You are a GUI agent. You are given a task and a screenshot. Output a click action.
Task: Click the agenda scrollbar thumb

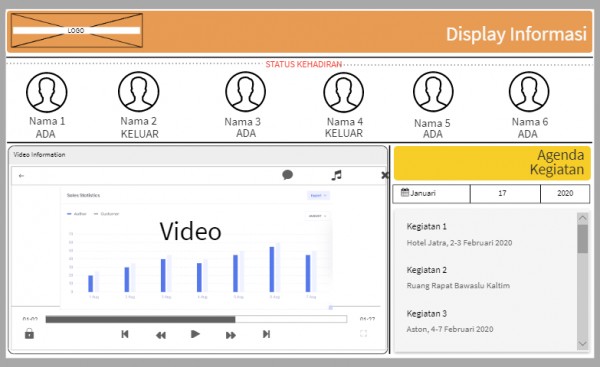(582, 239)
